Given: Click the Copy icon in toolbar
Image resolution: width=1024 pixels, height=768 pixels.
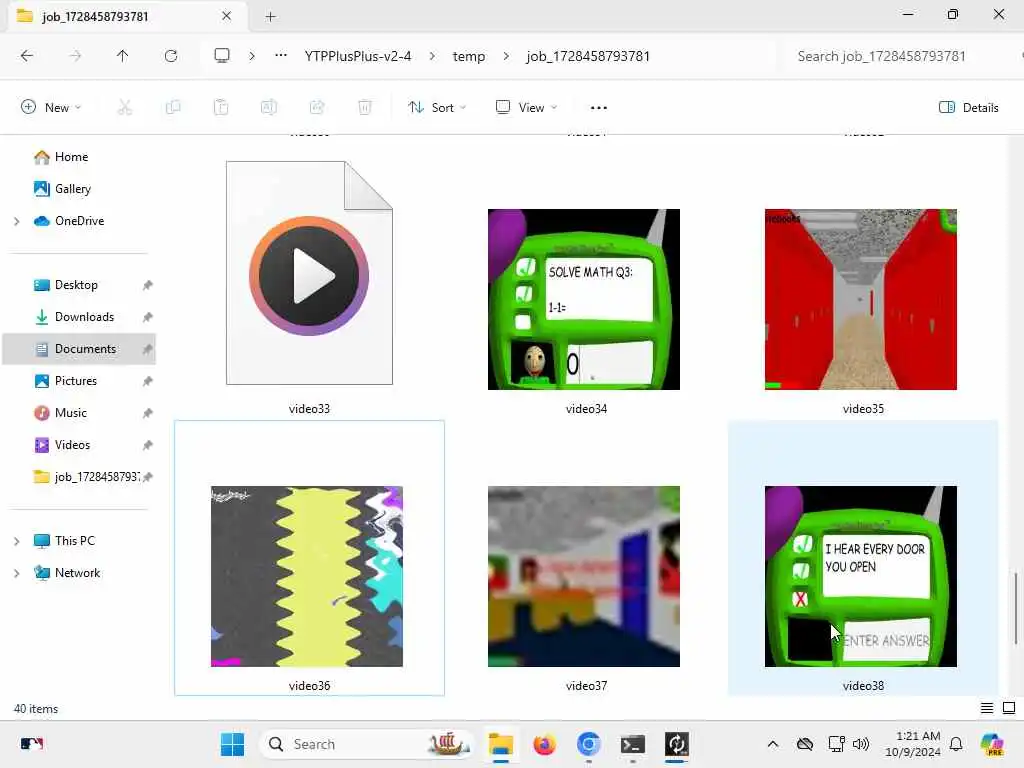Looking at the screenshot, I should (x=173, y=108).
